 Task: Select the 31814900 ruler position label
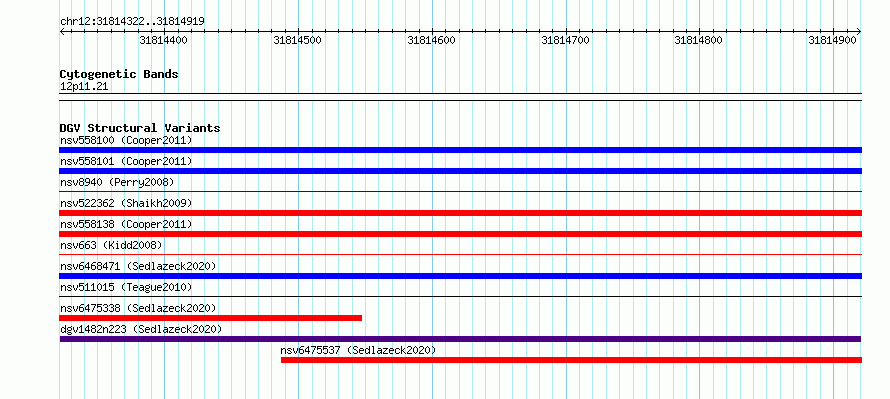833,40
